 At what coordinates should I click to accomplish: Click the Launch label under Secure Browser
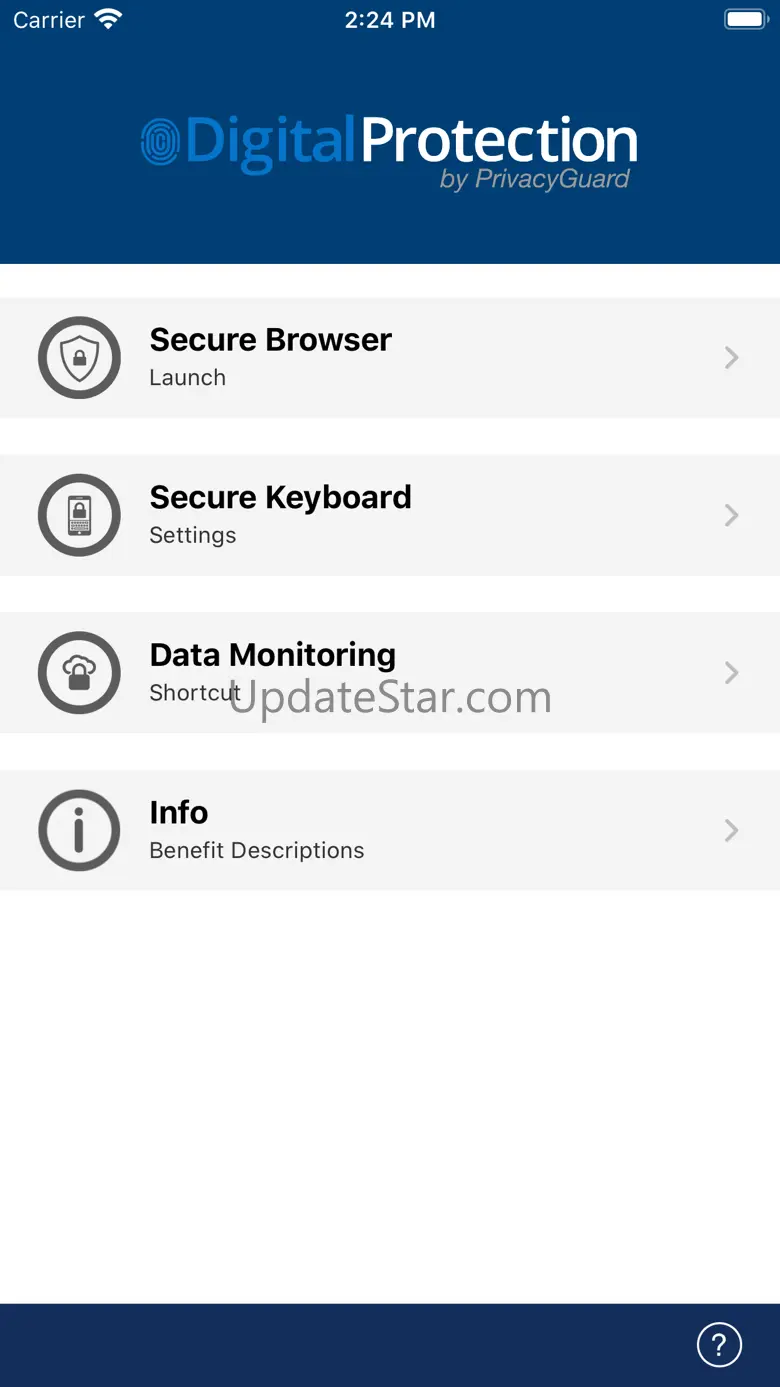click(187, 378)
